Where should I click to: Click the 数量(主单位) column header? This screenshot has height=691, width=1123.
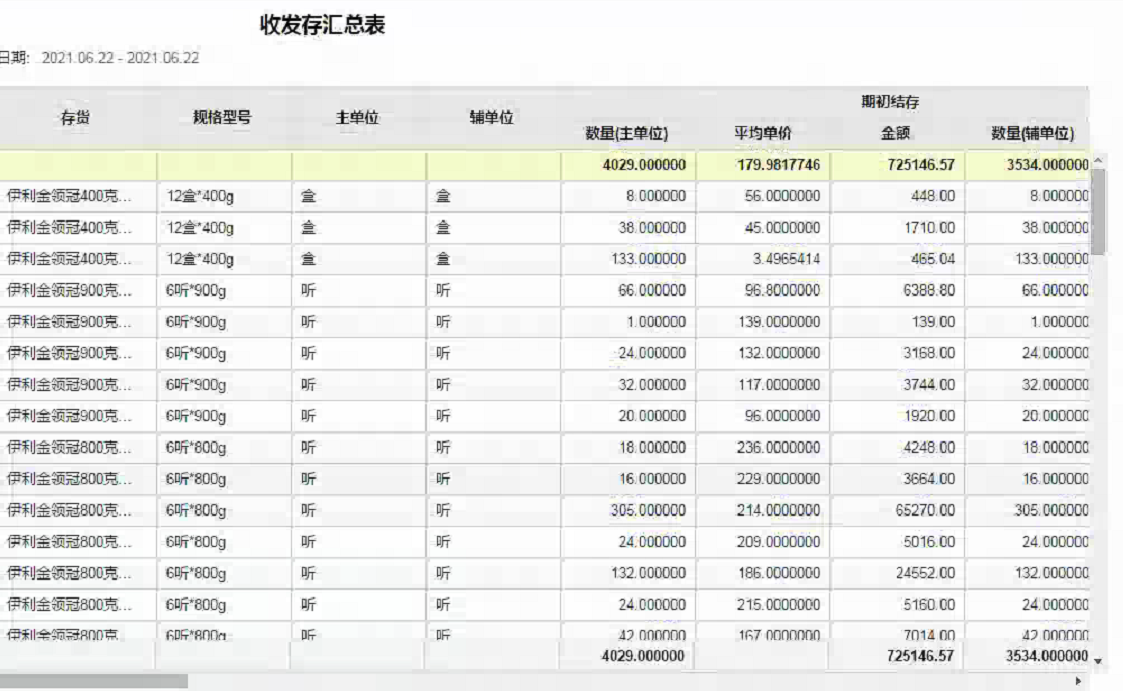click(x=627, y=133)
